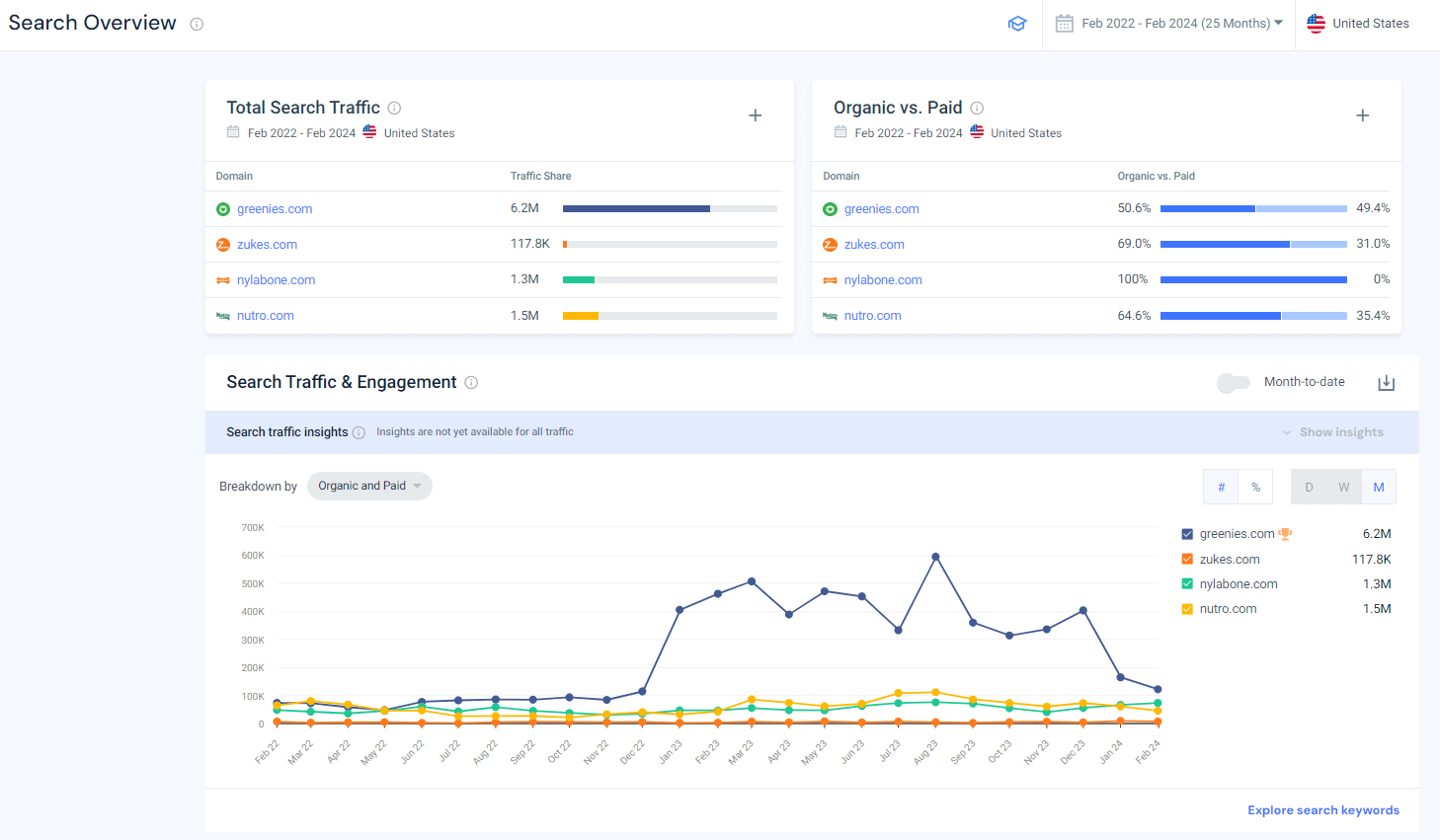
Task: Click the learning academy graduation cap icon
Action: [x=1017, y=23]
